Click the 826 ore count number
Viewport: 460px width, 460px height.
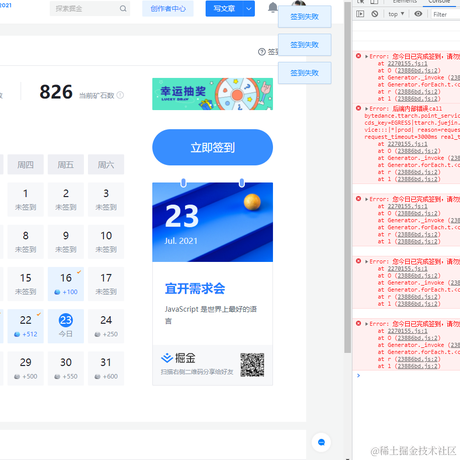(56, 92)
